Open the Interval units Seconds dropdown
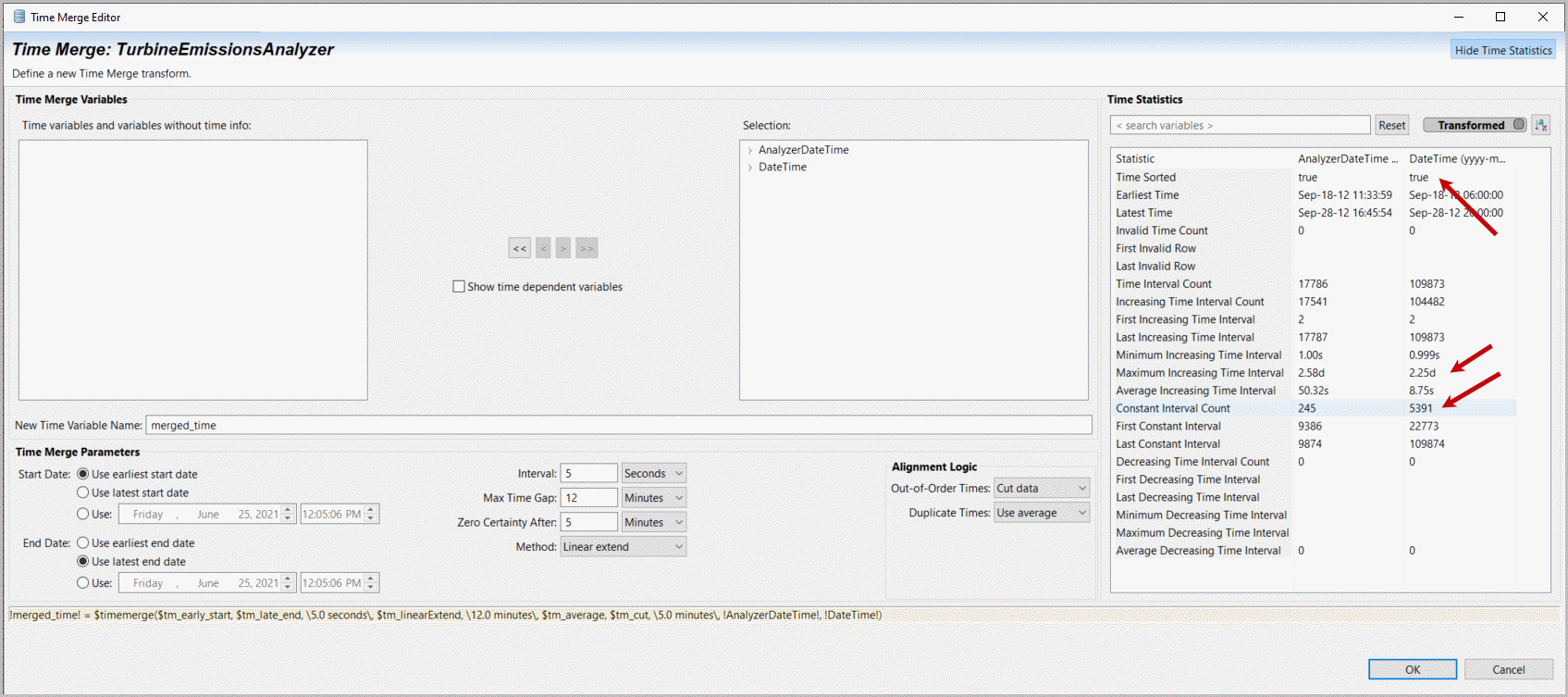The width and height of the screenshot is (1568, 697). point(653,473)
